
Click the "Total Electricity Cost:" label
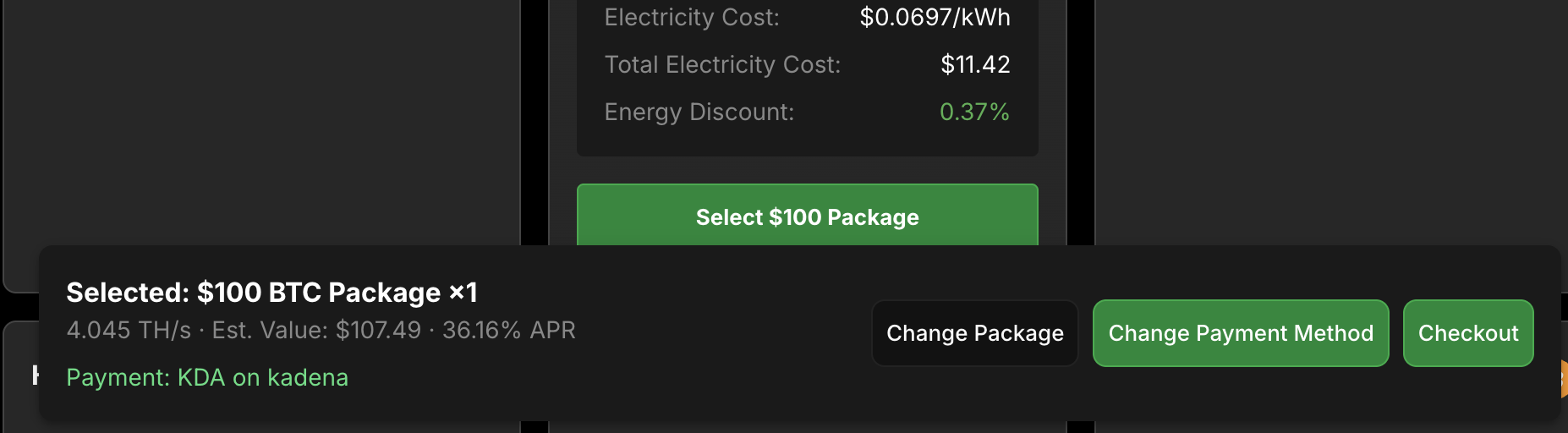[722, 64]
